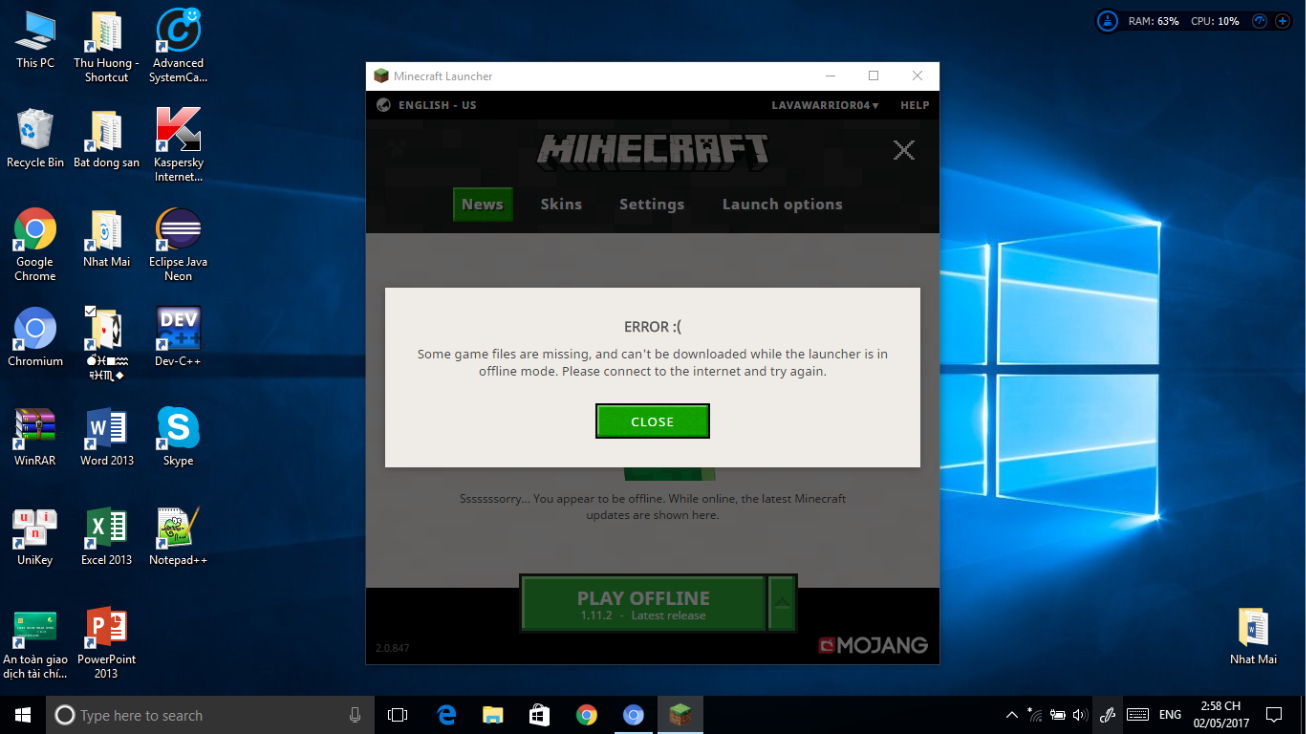Switch to the Skins tab
1306x734 pixels.
[x=561, y=204]
